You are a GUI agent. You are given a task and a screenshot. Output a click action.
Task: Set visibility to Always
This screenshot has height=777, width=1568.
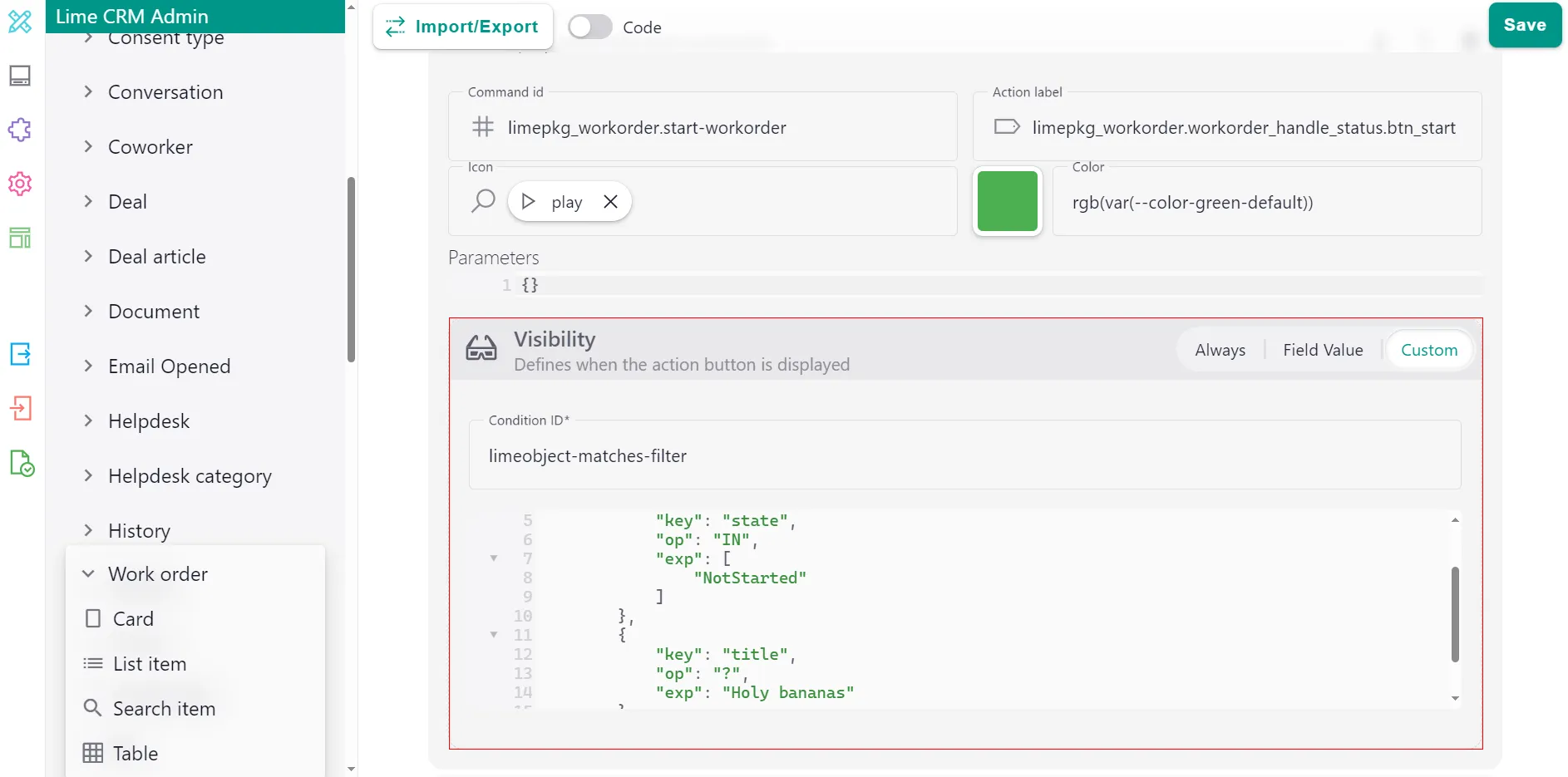coord(1220,350)
